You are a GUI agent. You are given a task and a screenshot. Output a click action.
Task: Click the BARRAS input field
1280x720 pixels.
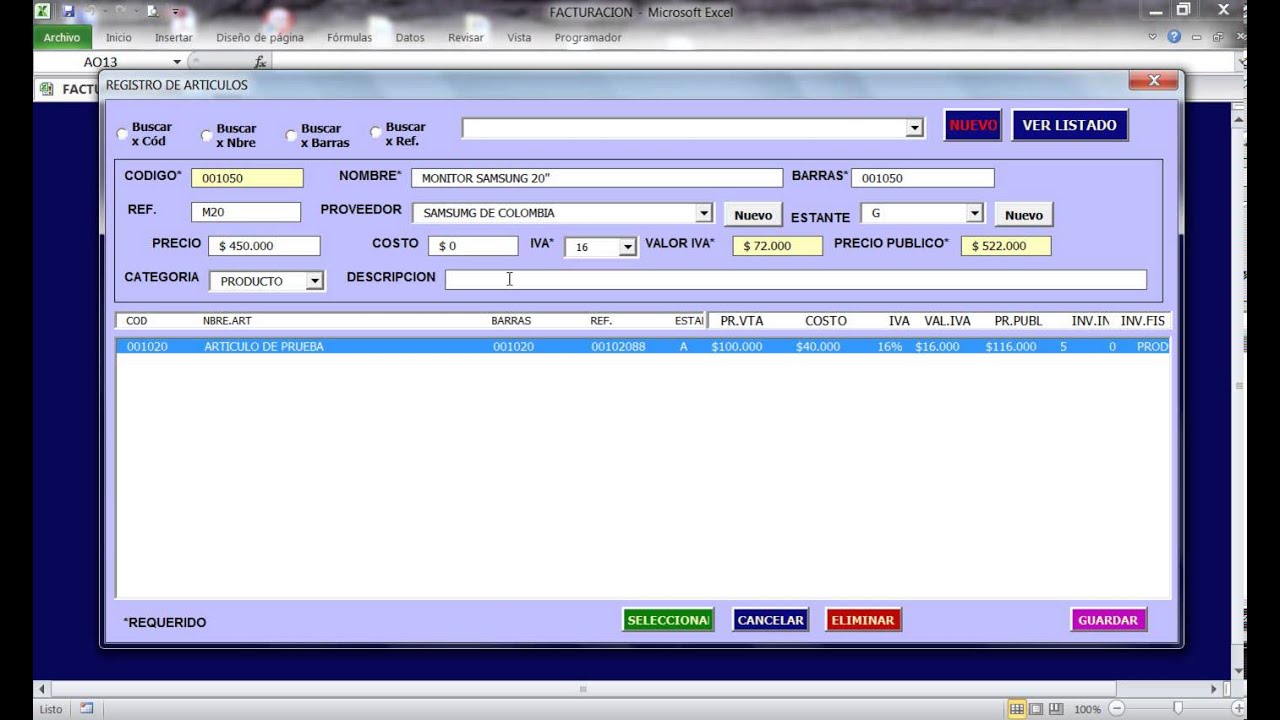pos(922,178)
